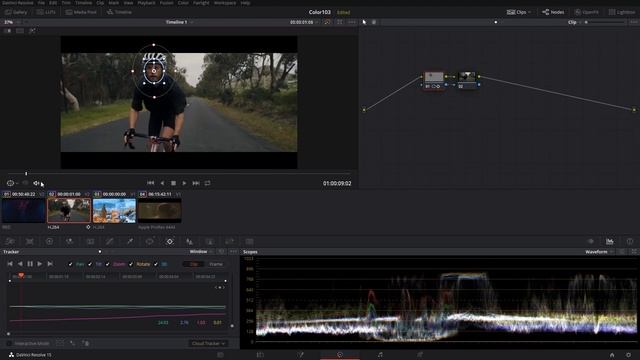
Task: Open the Info panel icon
Action: pyautogui.click(x=630, y=242)
